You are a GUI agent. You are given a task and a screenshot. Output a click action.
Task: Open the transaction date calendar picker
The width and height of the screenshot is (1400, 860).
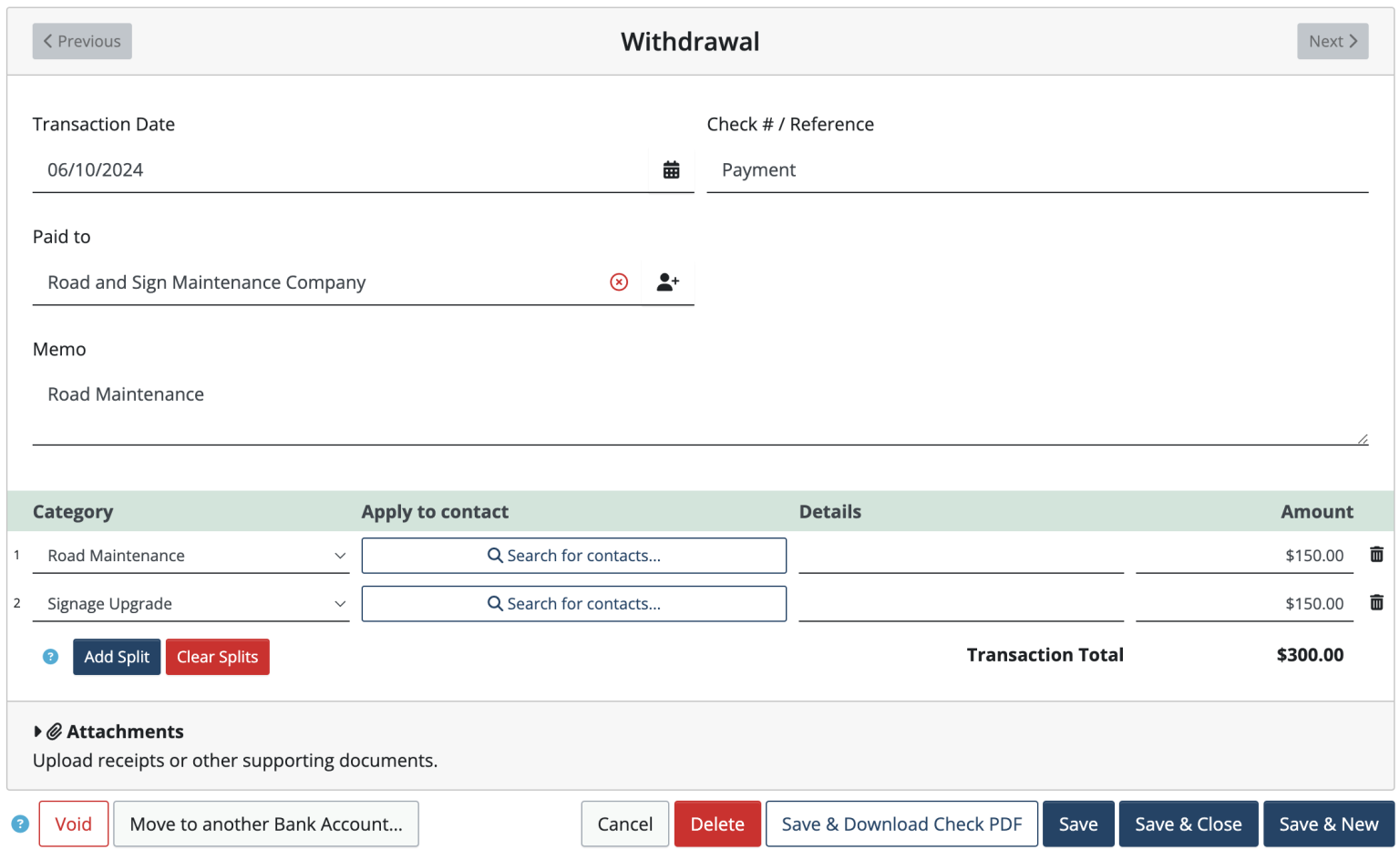tap(671, 170)
